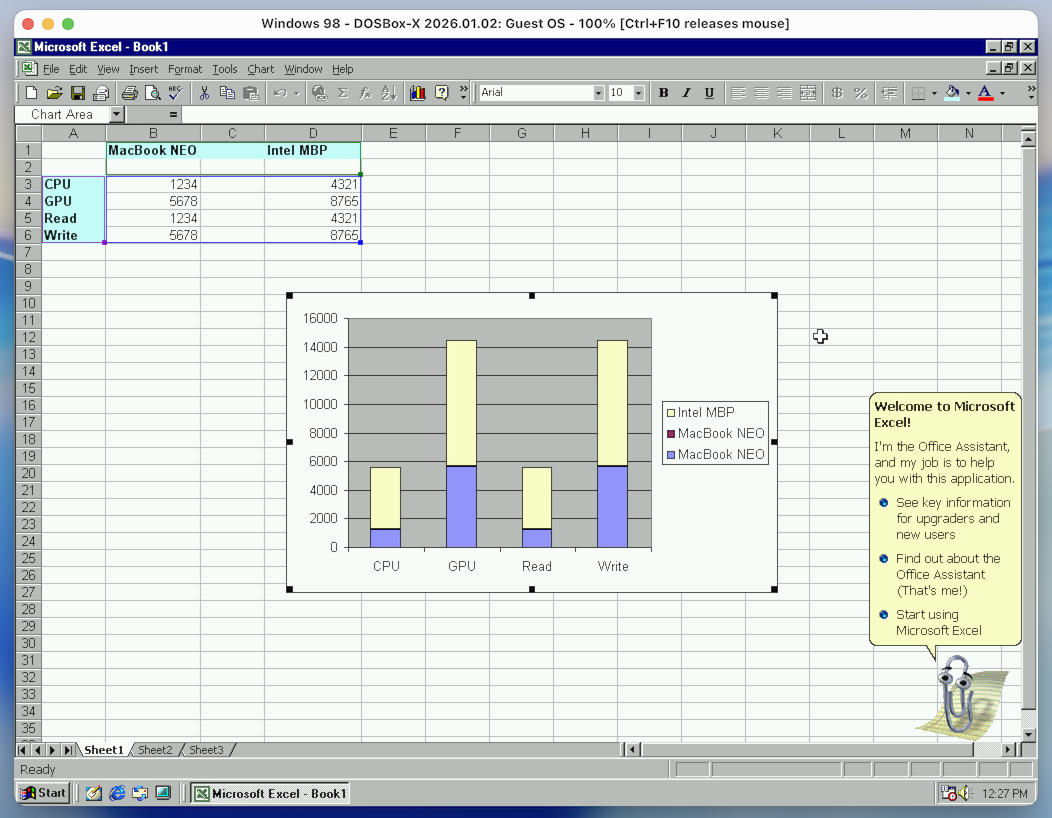Expand Standard toolbar More Buttons chevron
The height and width of the screenshot is (818, 1052).
pos(463,93)
